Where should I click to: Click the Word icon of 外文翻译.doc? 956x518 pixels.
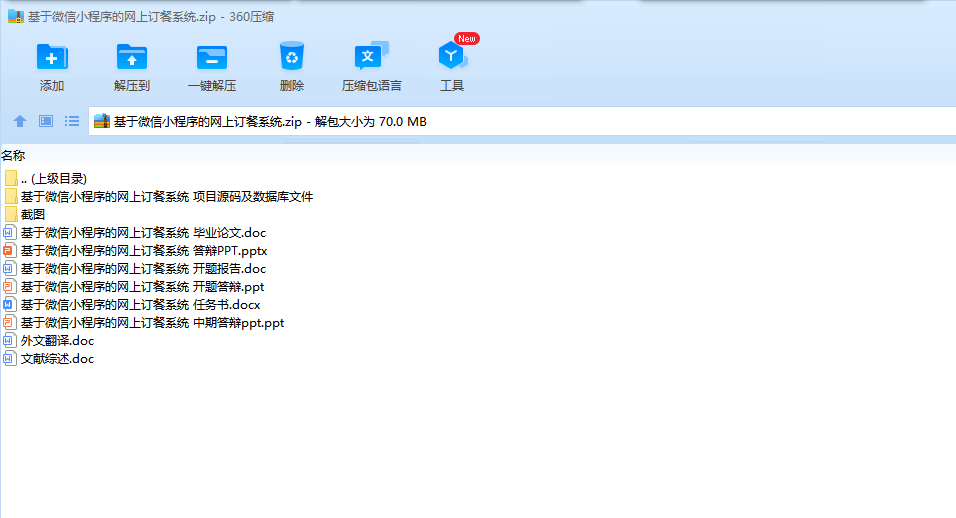pos(9,341)
